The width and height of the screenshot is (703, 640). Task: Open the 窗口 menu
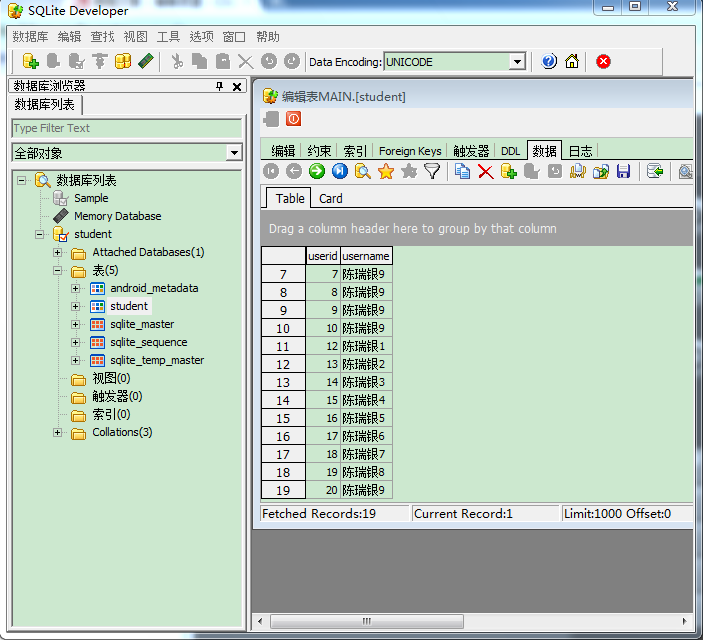234,36
